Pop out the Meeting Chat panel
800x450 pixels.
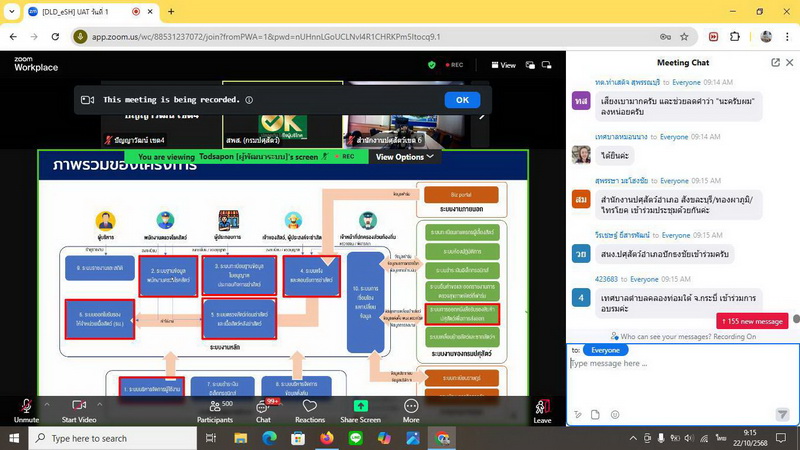775,62
